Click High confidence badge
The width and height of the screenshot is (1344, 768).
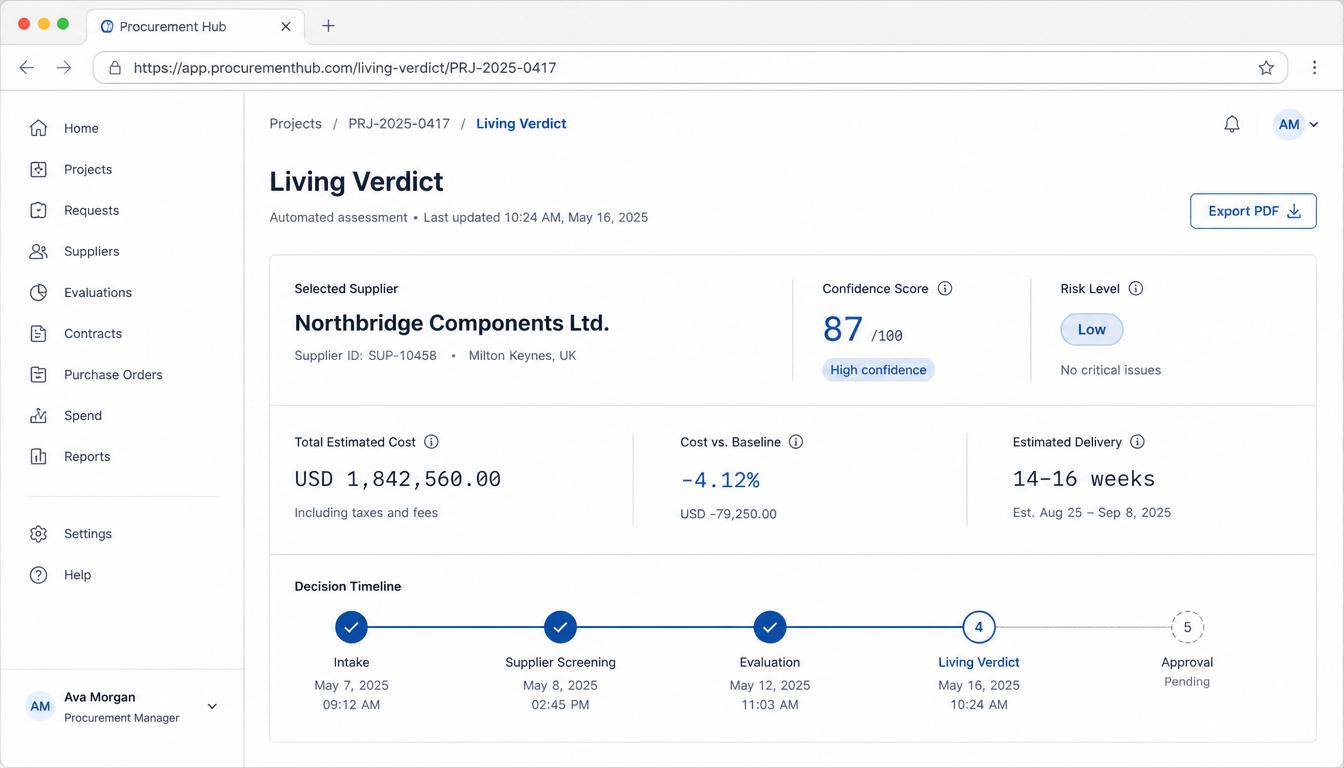point(878,370)
